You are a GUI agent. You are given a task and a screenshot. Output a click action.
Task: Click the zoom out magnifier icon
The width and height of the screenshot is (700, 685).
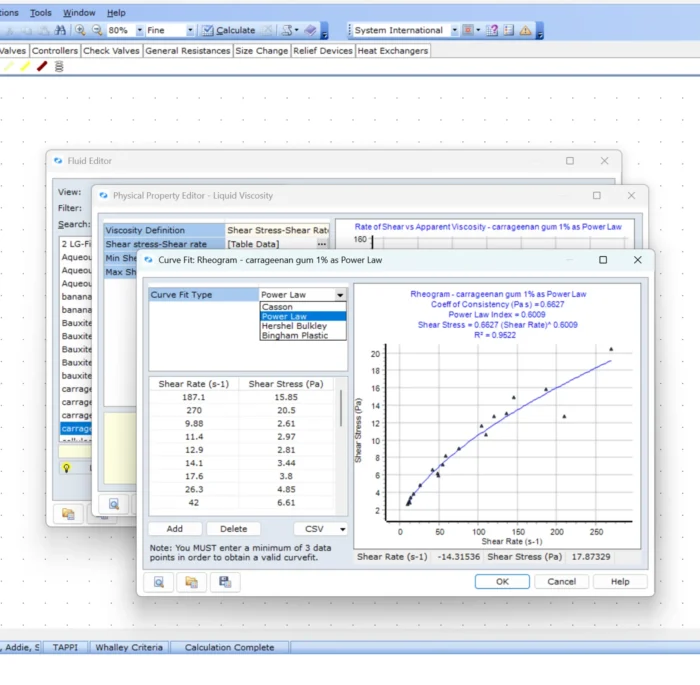click(97, 30)
